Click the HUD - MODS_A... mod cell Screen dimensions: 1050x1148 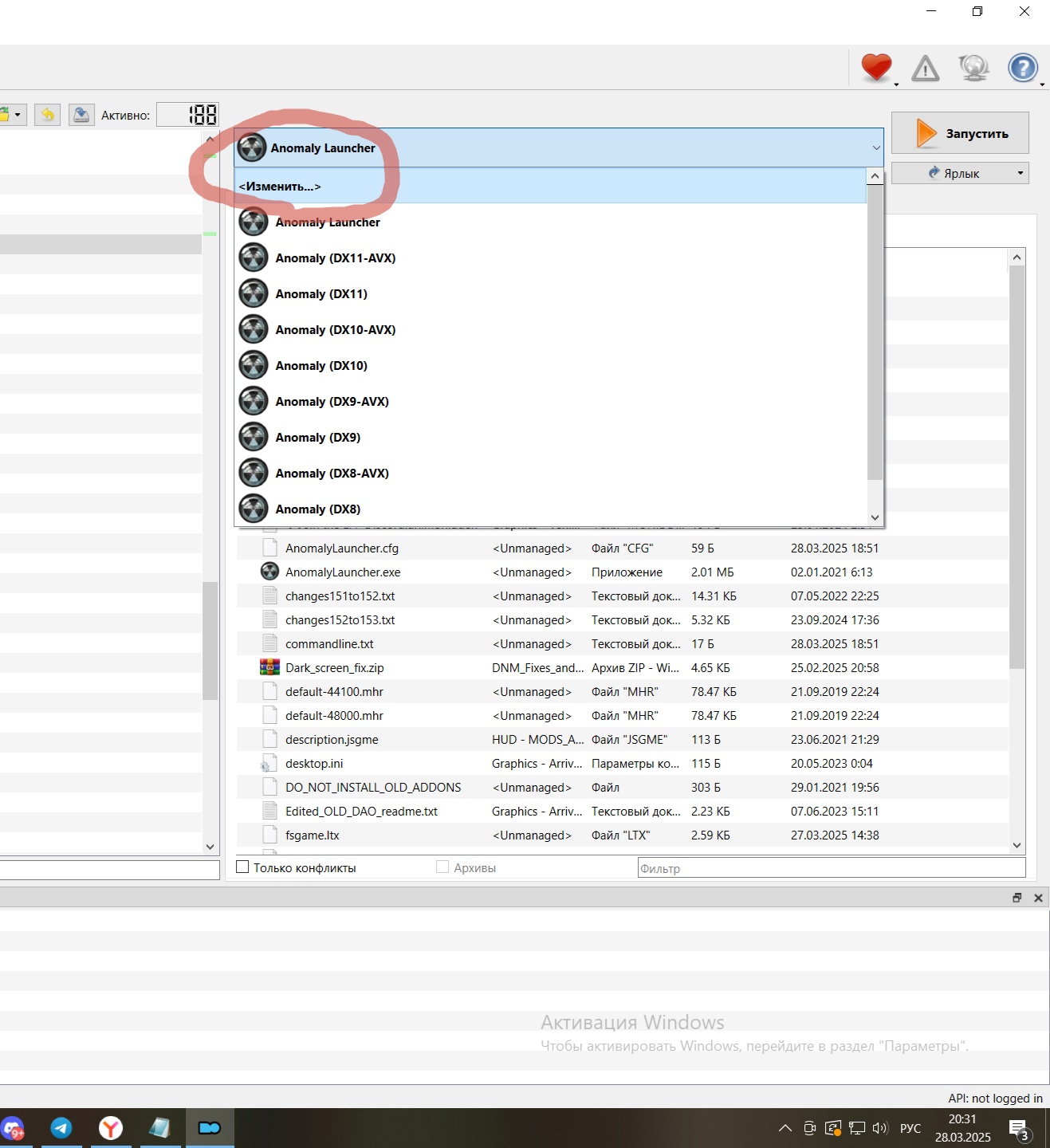(x=537, y=739)
